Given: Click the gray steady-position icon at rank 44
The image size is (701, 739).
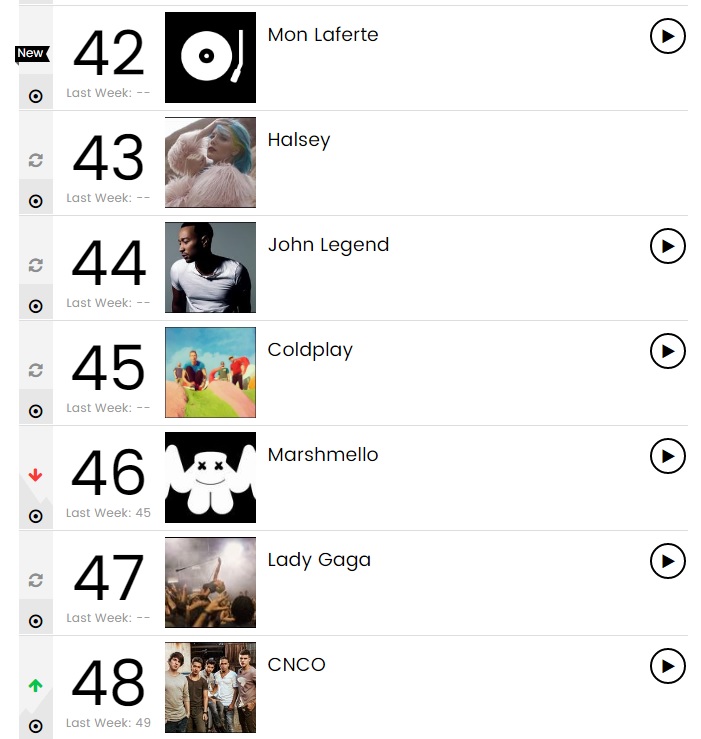Looking at the screenshot, I should [x=36, y=265].
